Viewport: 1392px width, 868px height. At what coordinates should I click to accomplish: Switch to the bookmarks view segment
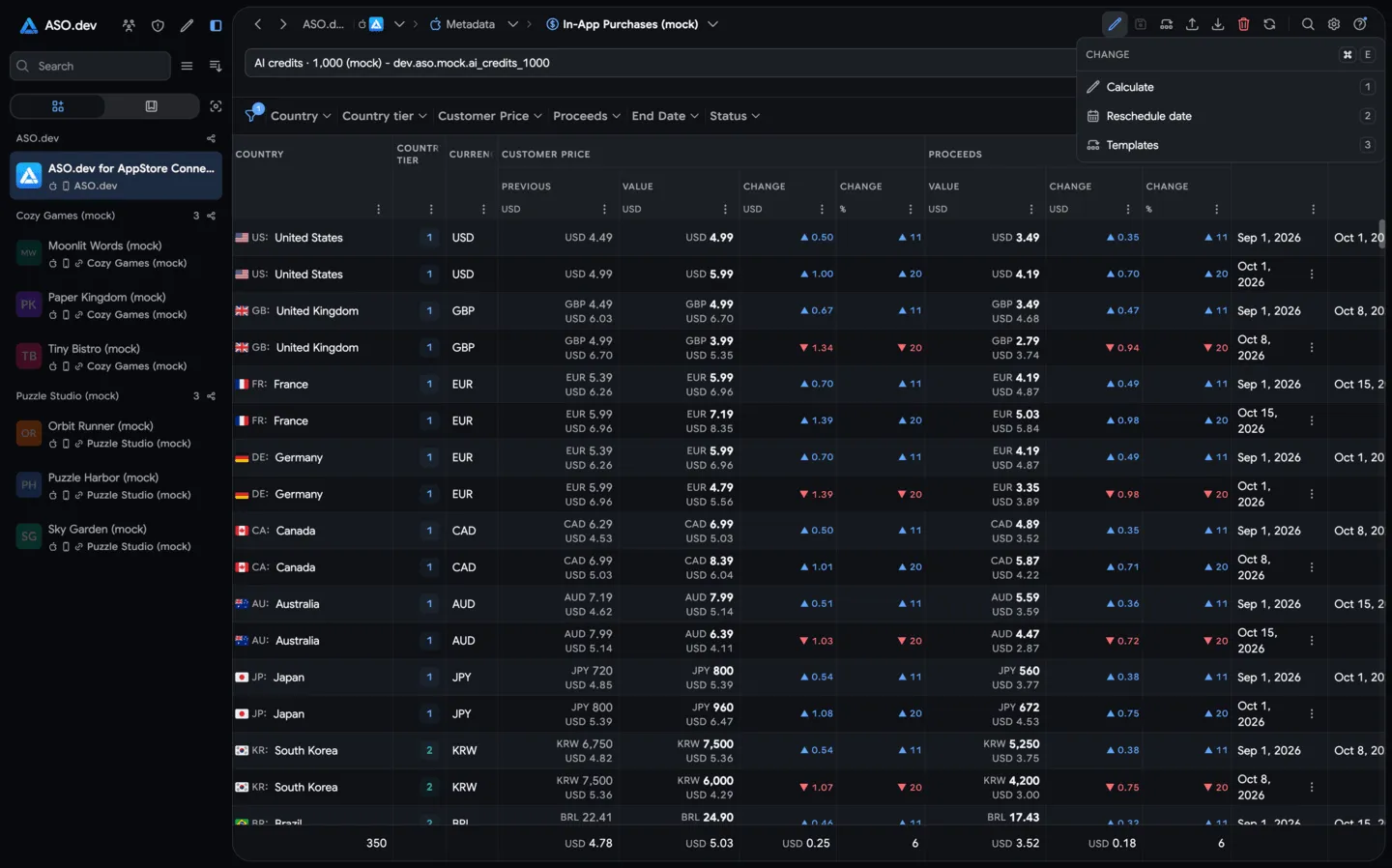point(152,106)
